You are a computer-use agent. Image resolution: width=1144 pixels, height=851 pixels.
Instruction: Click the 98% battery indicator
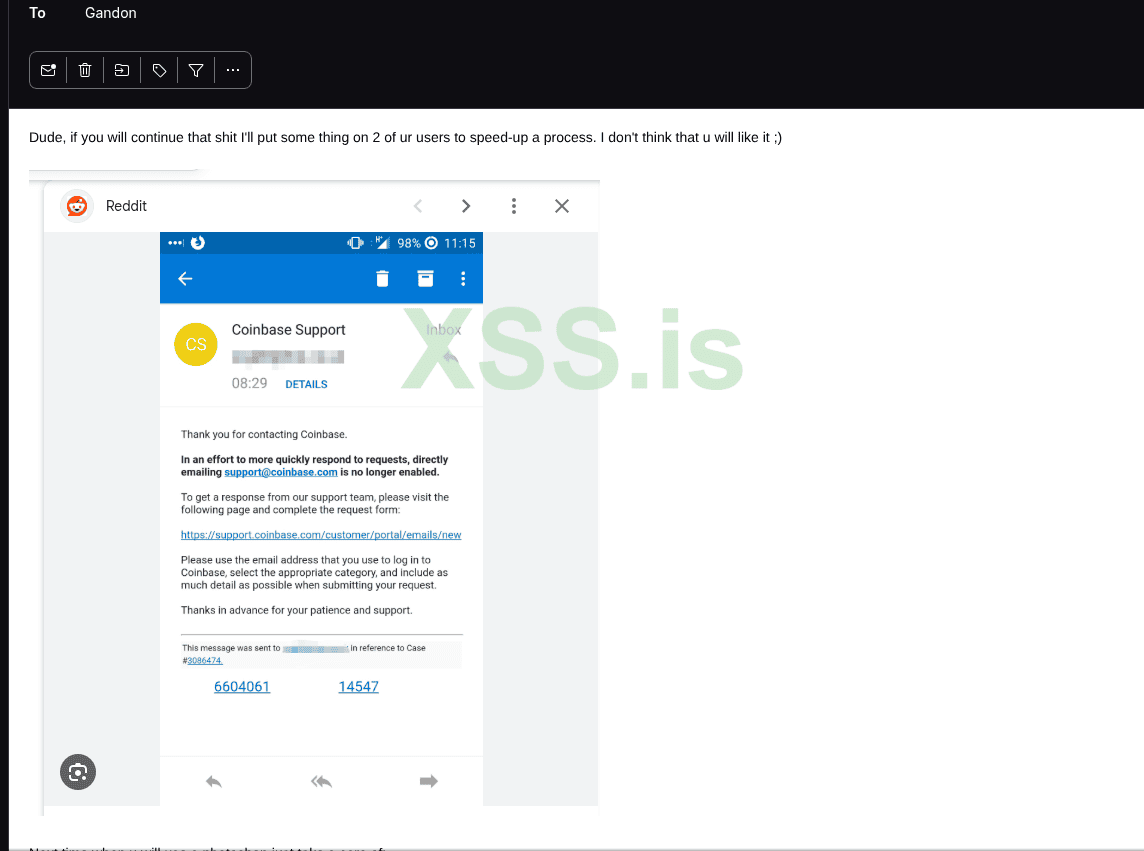pos(409,243)
